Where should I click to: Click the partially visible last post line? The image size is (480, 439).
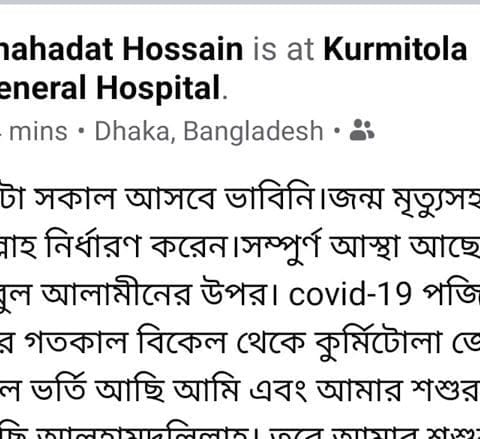[240, 431]
